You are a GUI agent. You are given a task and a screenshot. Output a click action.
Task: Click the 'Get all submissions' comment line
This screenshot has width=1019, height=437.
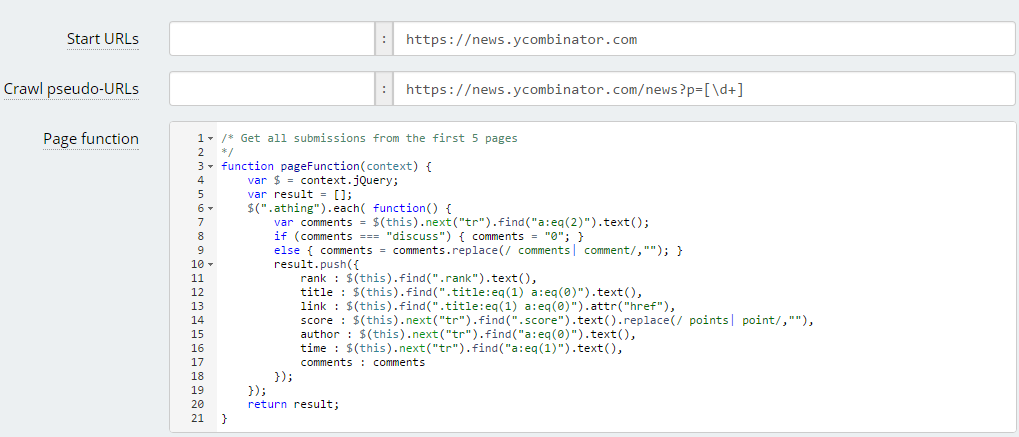tap(368, 139)
